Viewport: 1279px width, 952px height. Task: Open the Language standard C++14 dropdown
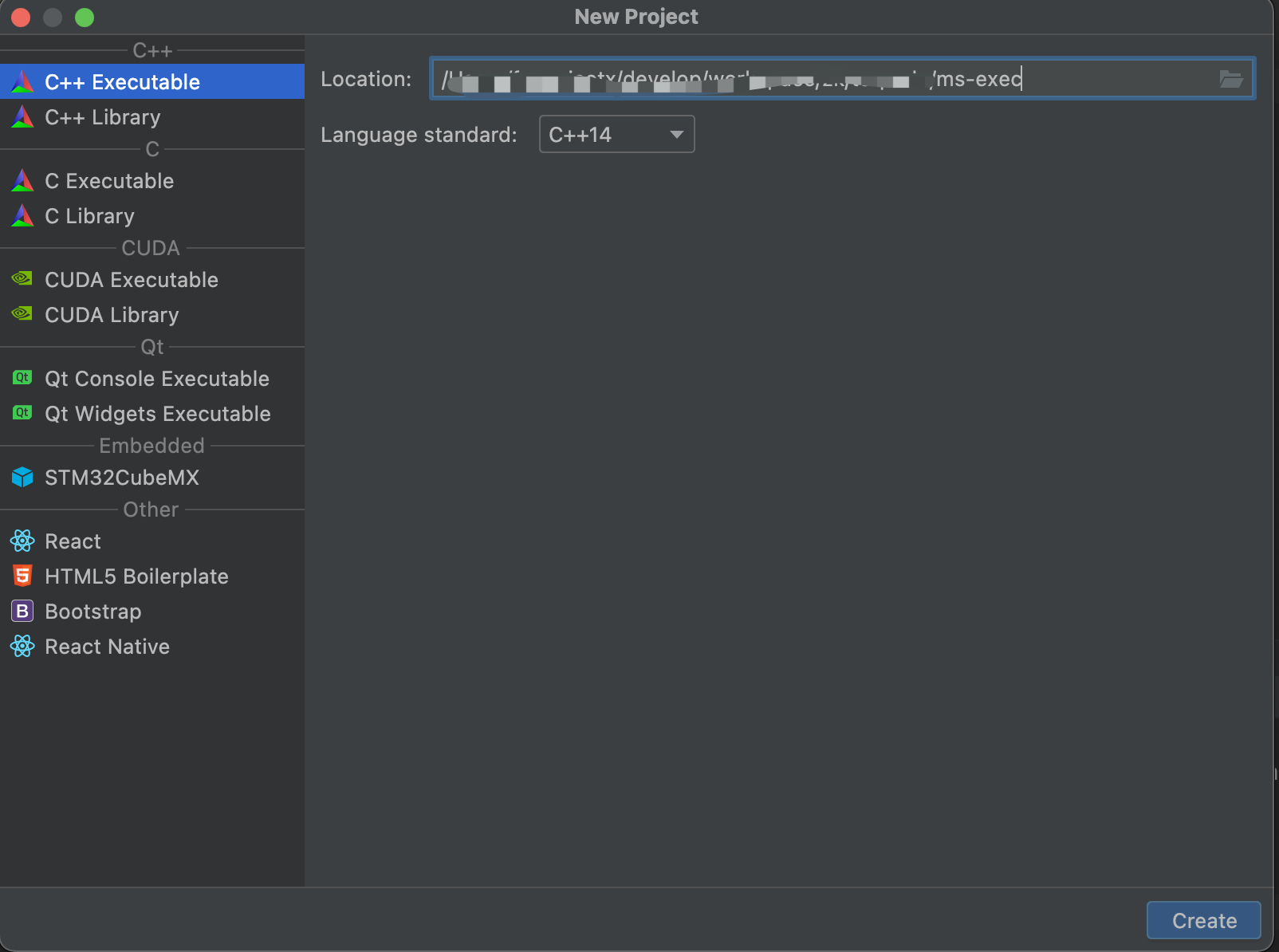point(616,134)
